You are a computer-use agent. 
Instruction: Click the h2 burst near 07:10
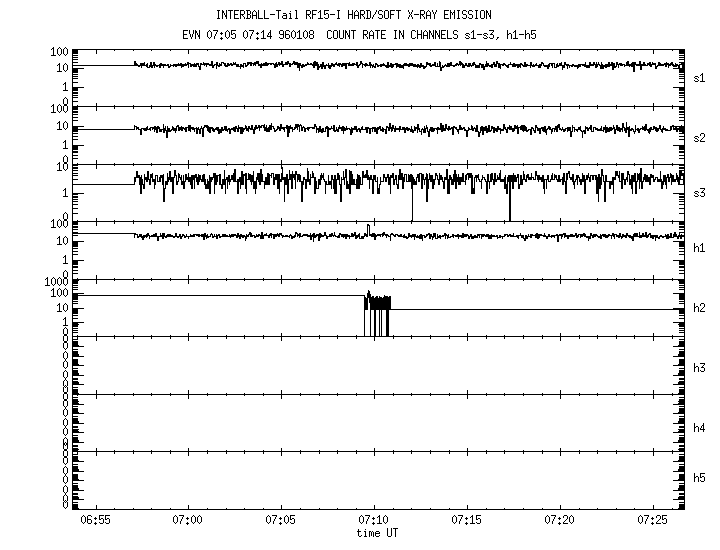377,305
